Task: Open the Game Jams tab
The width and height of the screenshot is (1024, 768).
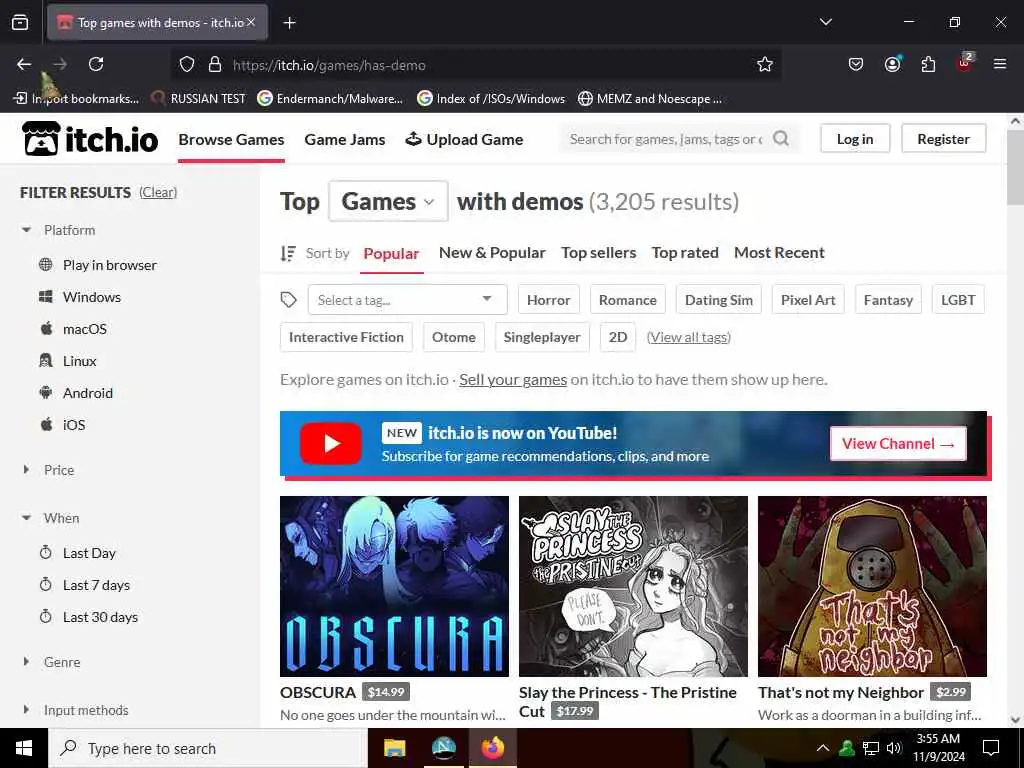Action: (345, 139)
